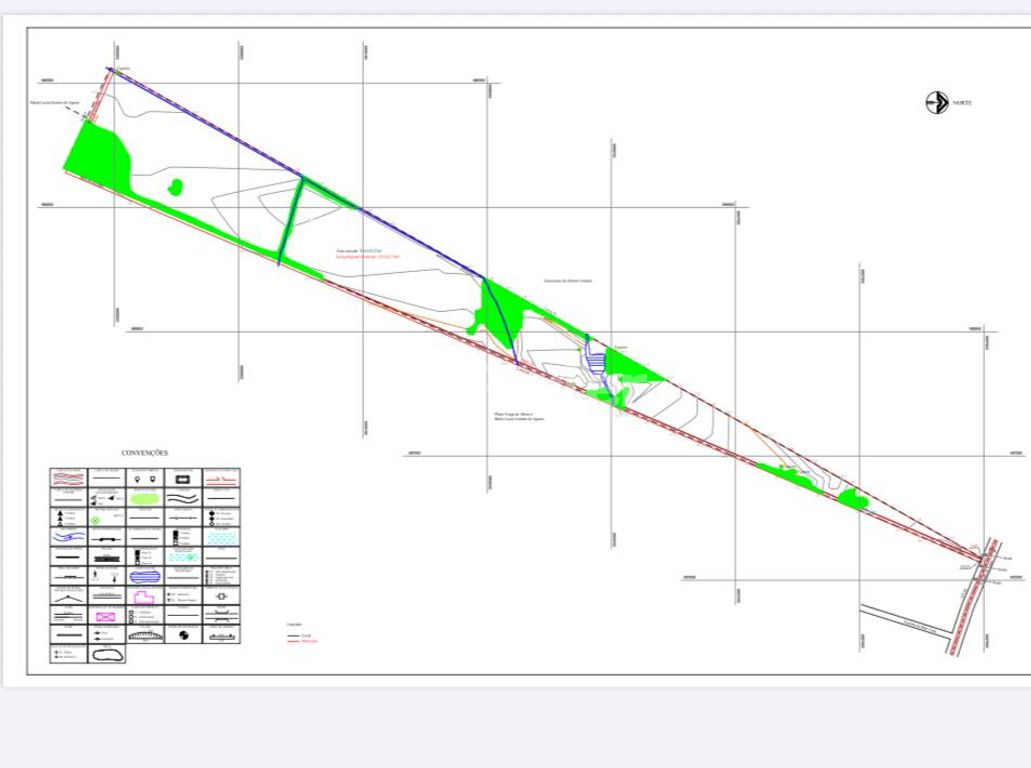Viewport: 1031px width, 768px height.
Task: Click the blue wavy river legend symbol
Action: point(69,537)
